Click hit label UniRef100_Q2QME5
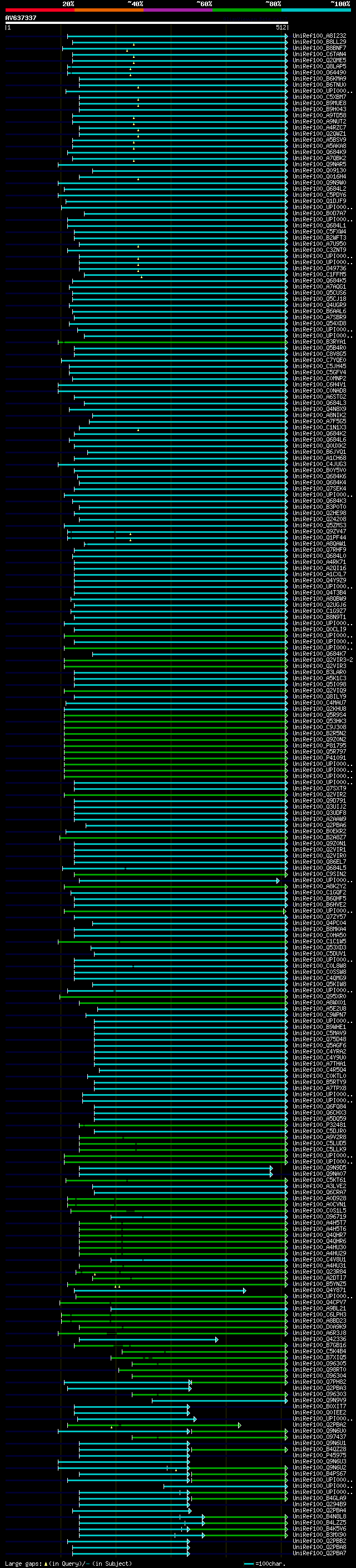The image size is (356, 1568). coord(319,60)
